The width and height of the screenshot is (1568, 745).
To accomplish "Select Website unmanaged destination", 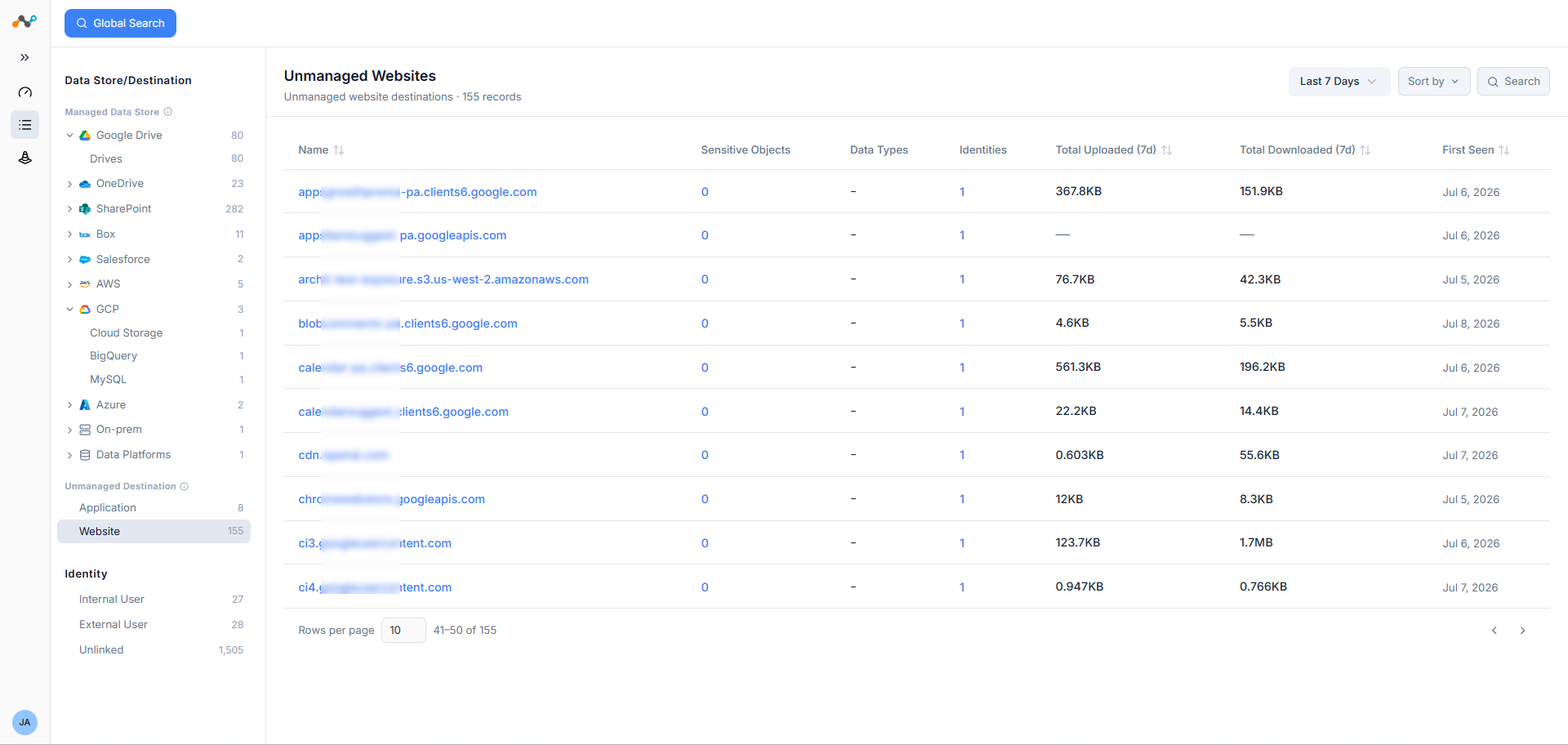I will coord(154,532).
